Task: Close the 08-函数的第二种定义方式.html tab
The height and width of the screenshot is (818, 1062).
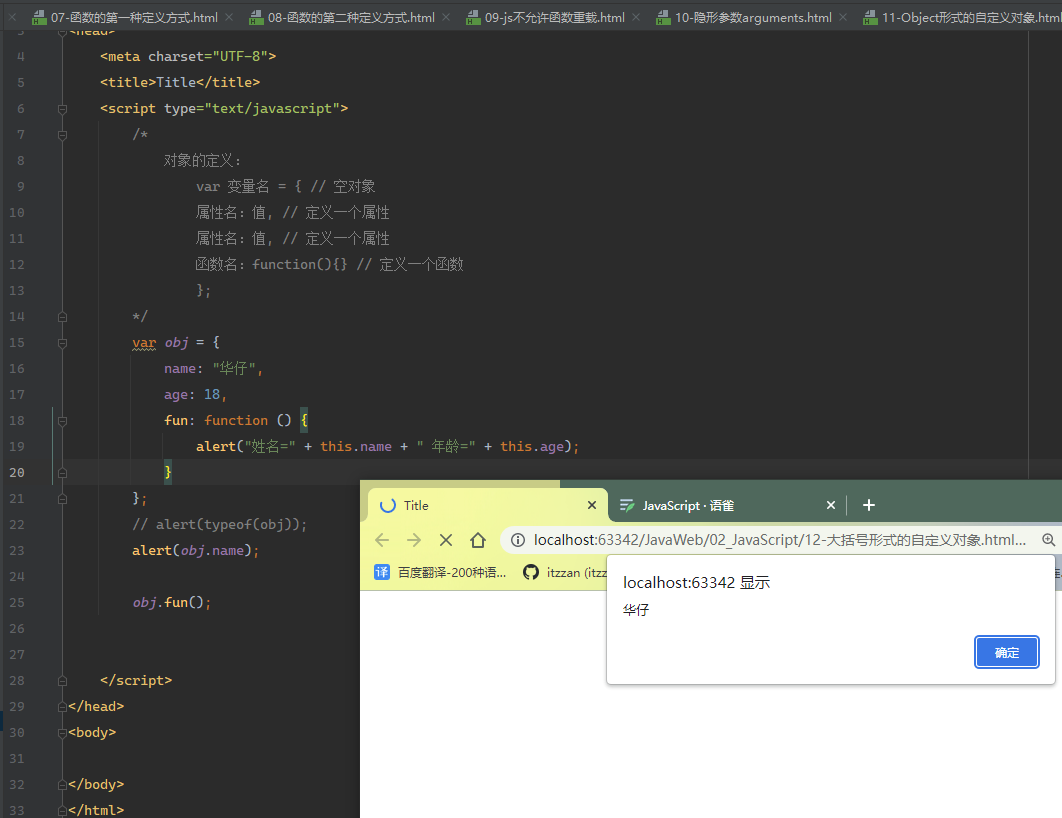Action: 446,18
